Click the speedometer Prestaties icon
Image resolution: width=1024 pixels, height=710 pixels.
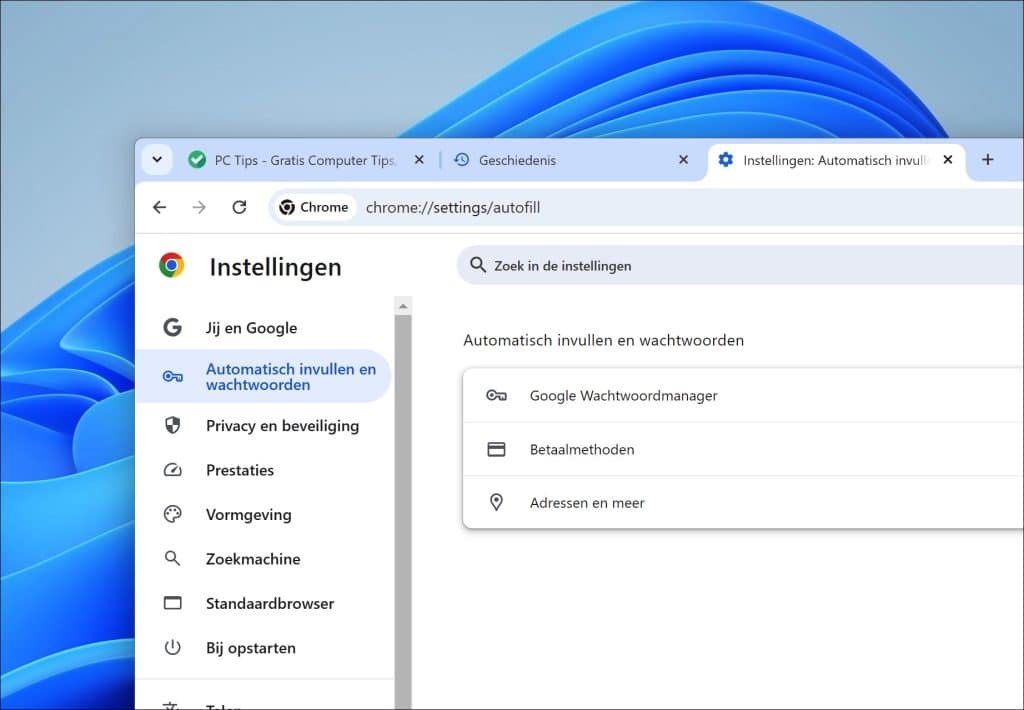(172, 470)
